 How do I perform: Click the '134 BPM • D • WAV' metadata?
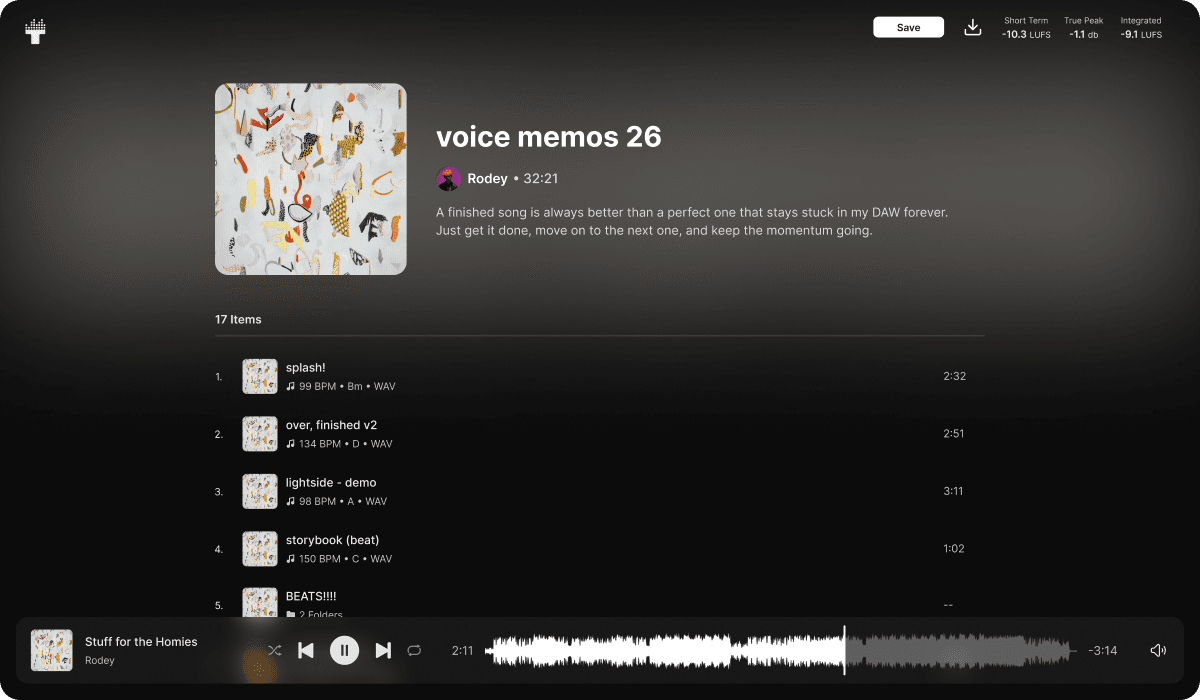click(346, 444)
